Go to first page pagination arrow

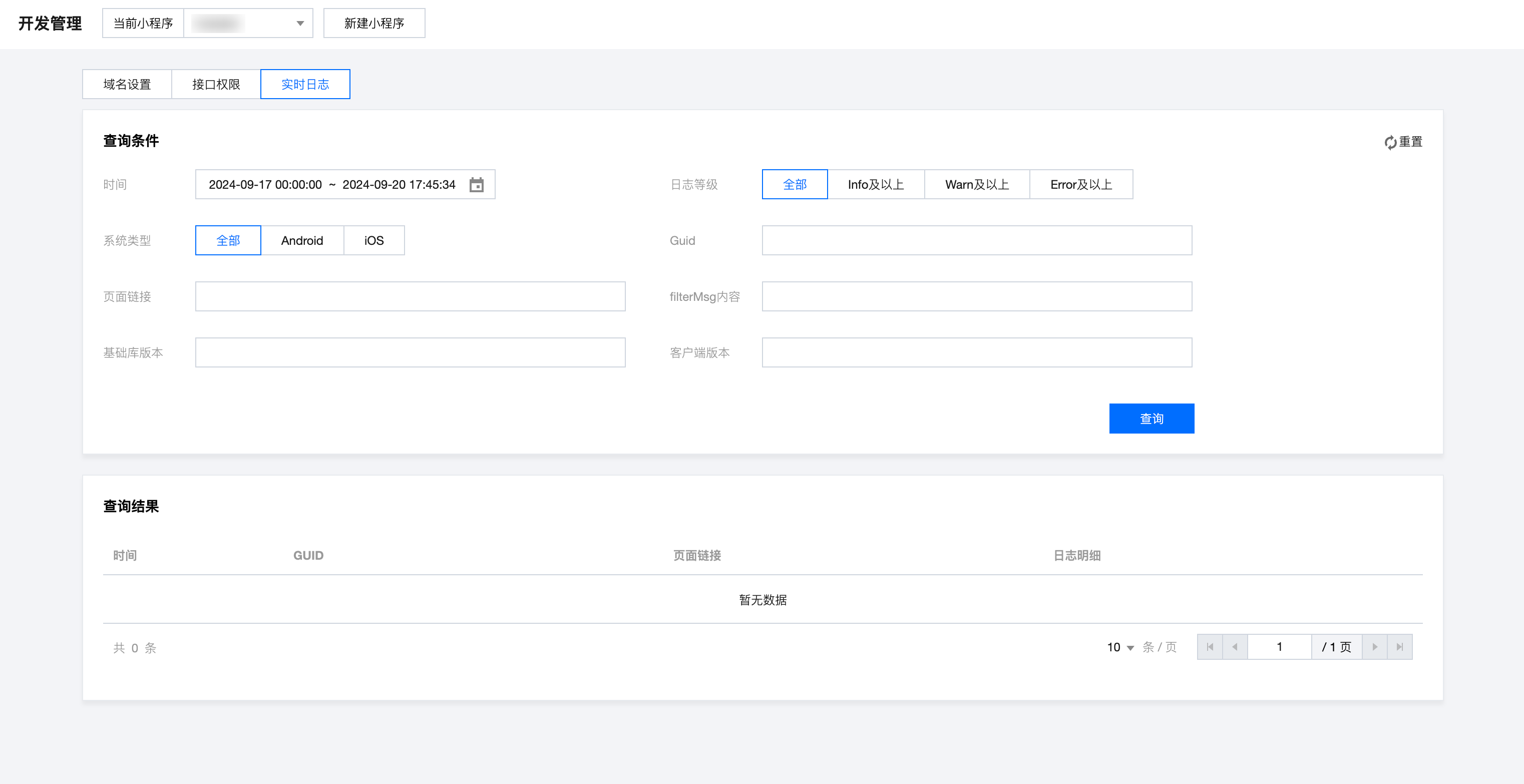[x=1210, y=647]
